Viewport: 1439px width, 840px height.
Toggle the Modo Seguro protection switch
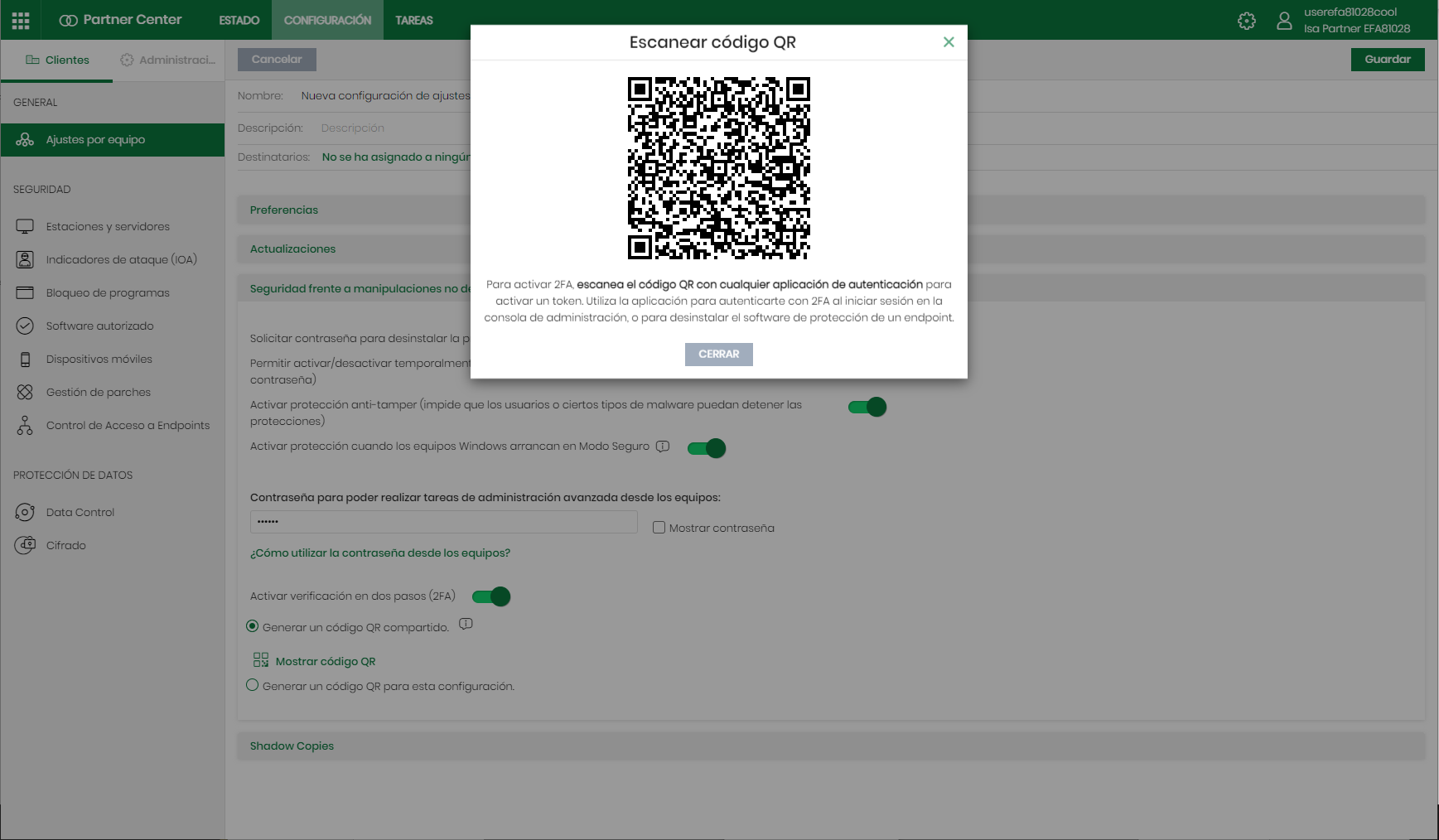(x=707, y=448)
